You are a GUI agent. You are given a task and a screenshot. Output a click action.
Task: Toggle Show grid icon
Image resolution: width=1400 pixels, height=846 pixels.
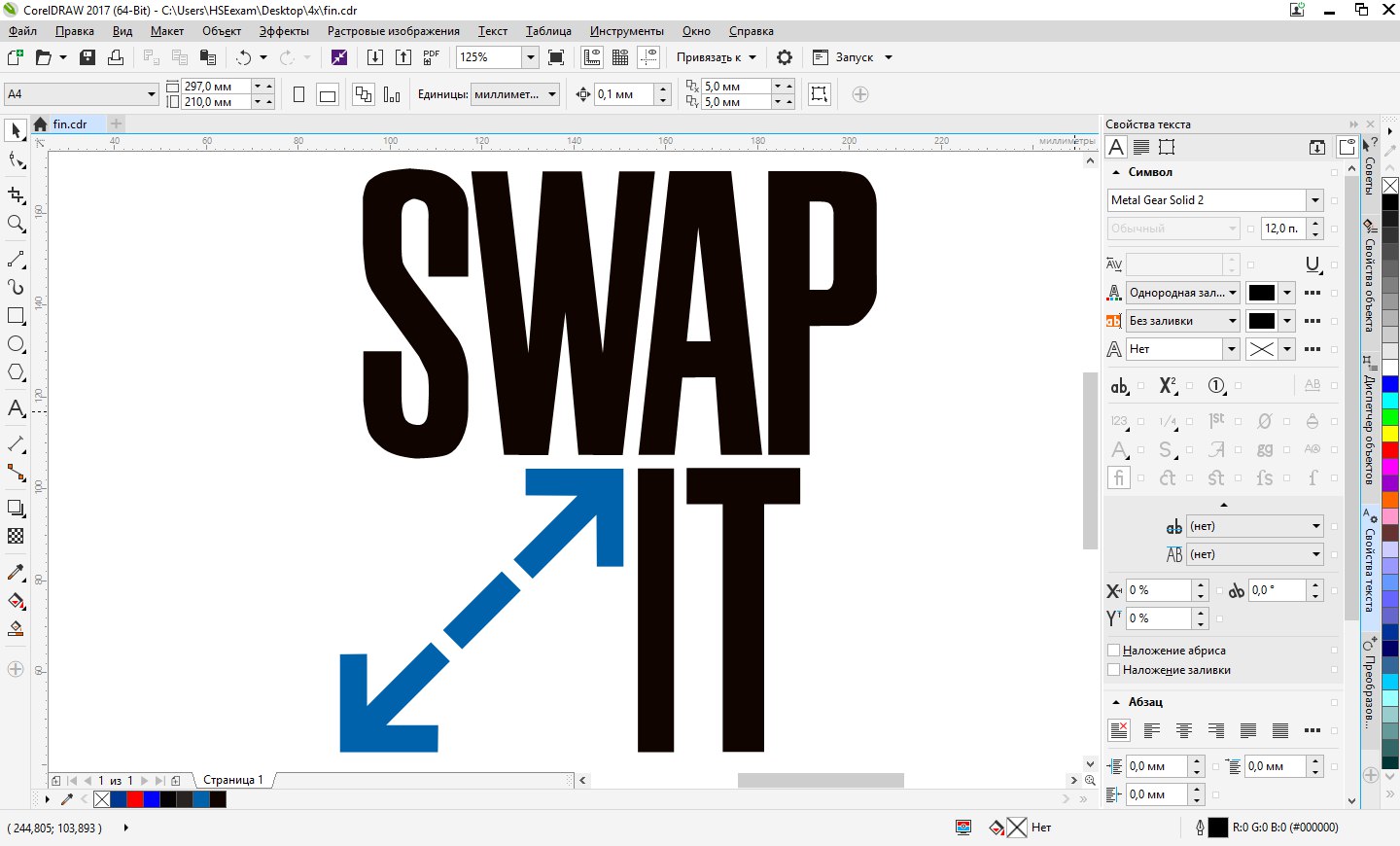pos(620,57)
